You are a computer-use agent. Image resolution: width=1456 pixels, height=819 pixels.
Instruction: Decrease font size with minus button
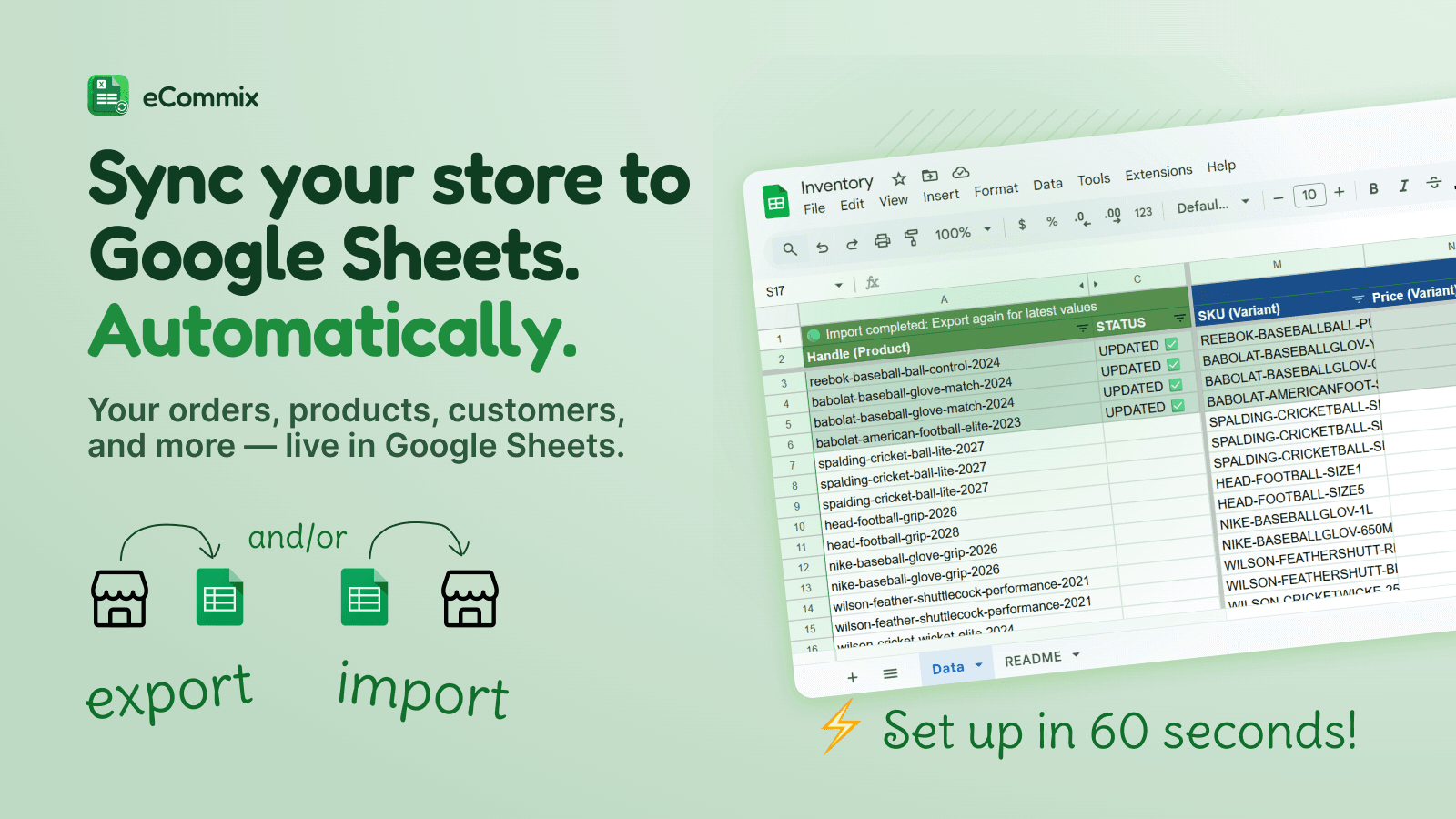1278,198
